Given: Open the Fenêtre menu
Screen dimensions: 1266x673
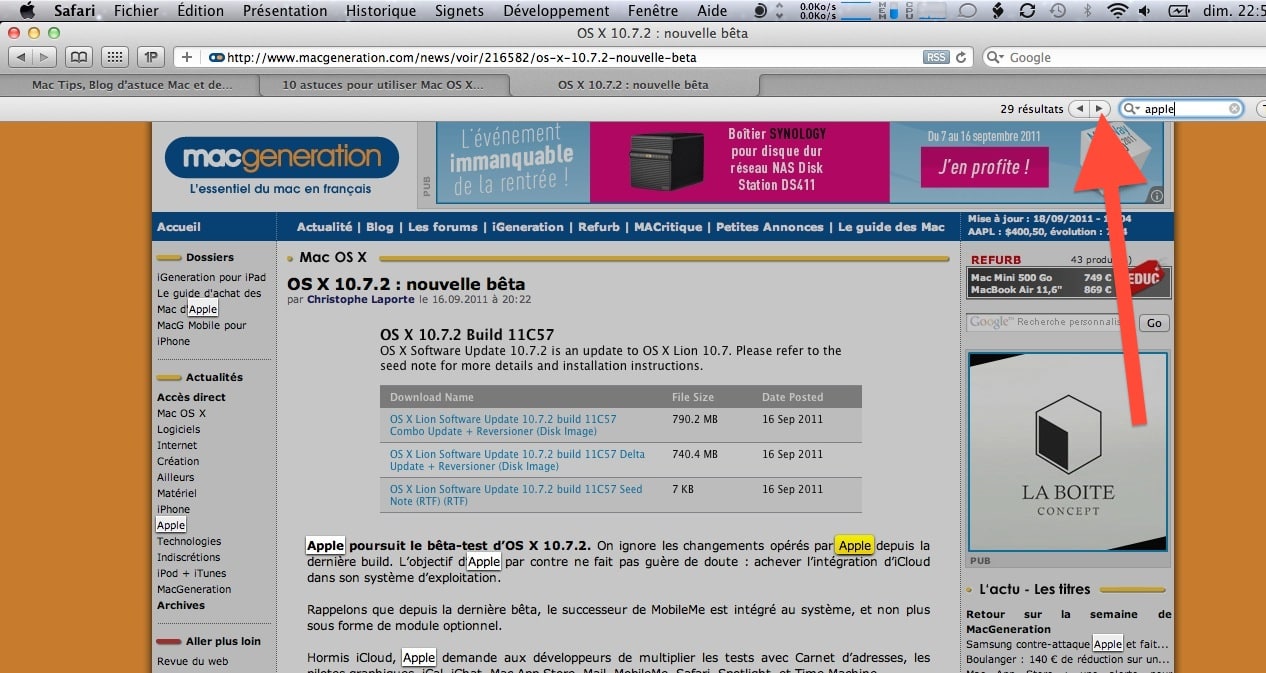Looking at the screenshot, I should tap(652, 11).
